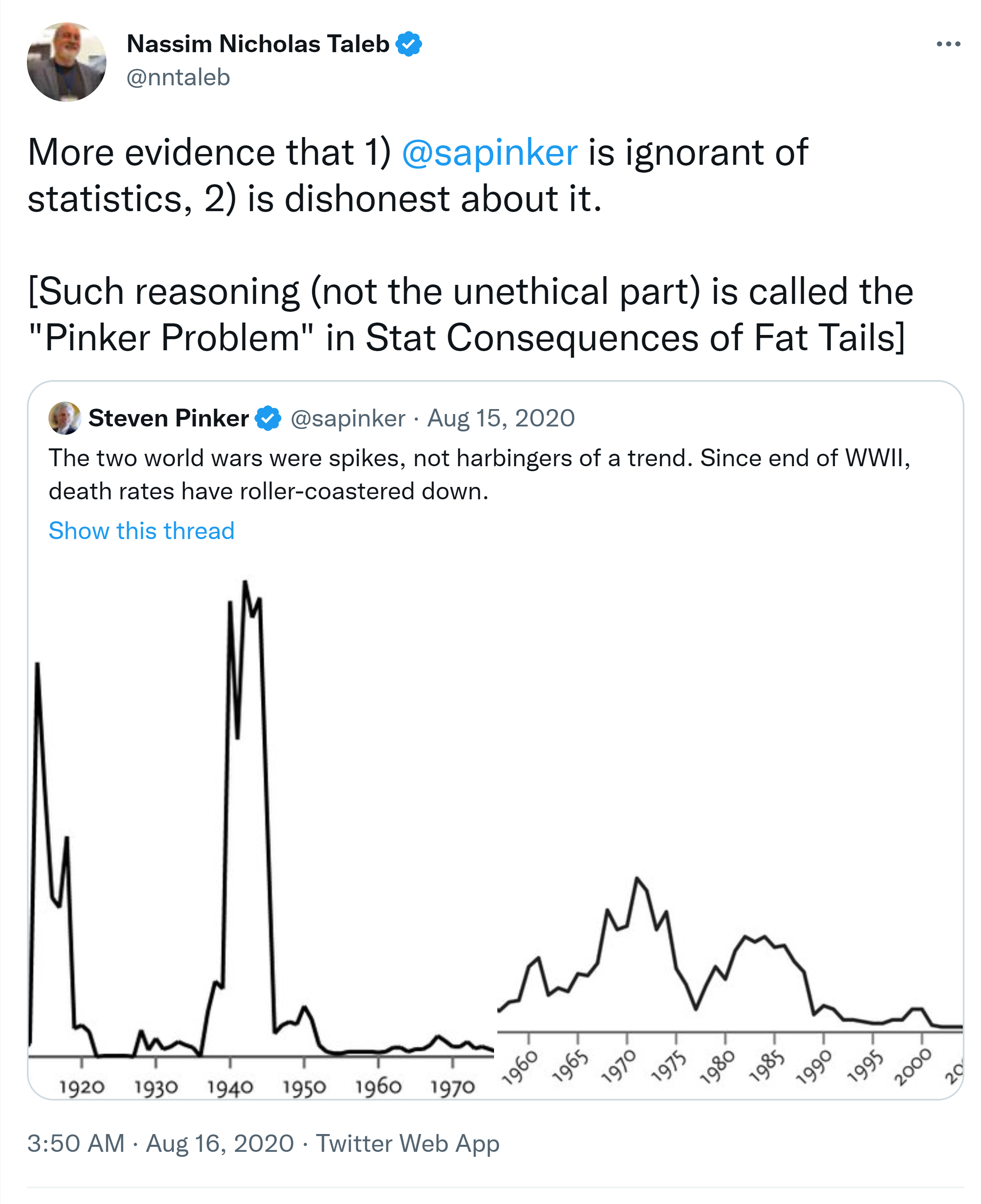Click the Aug 15, 2020 quoted tweet date
This screenshot has height=1204, width=981.
[501, 418]
